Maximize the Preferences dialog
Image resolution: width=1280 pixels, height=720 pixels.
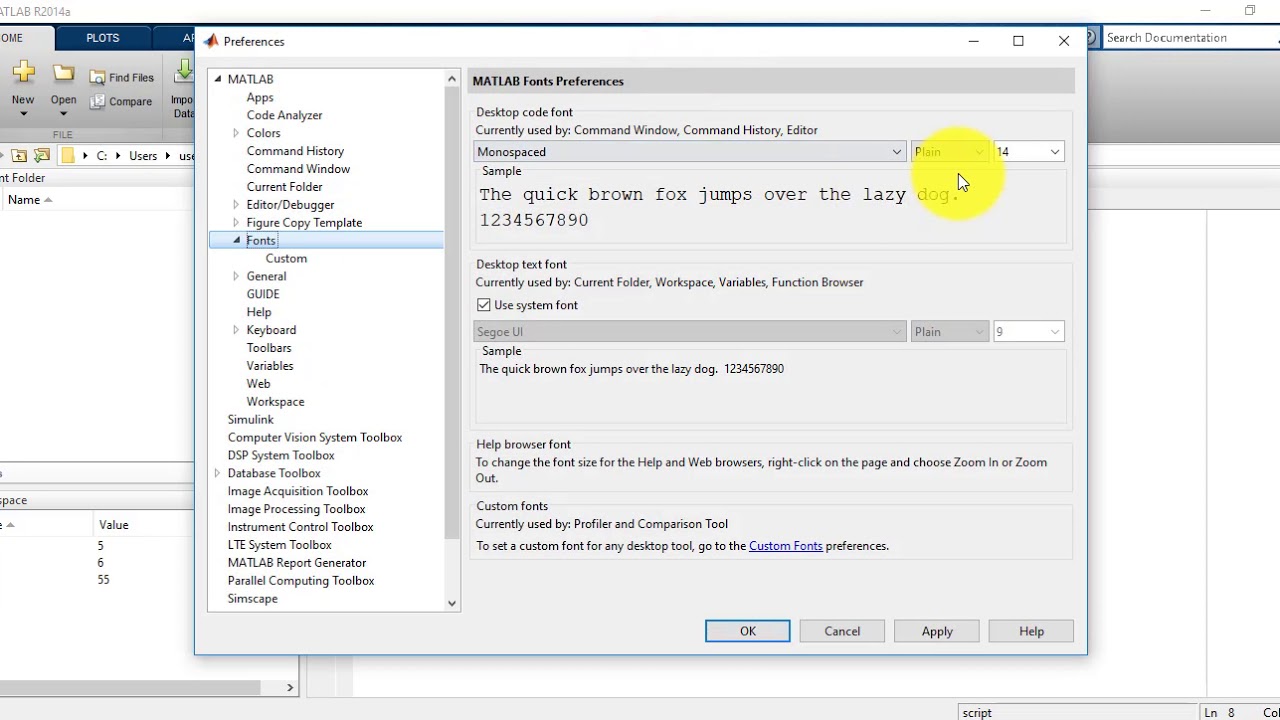tap(1018, 41)
